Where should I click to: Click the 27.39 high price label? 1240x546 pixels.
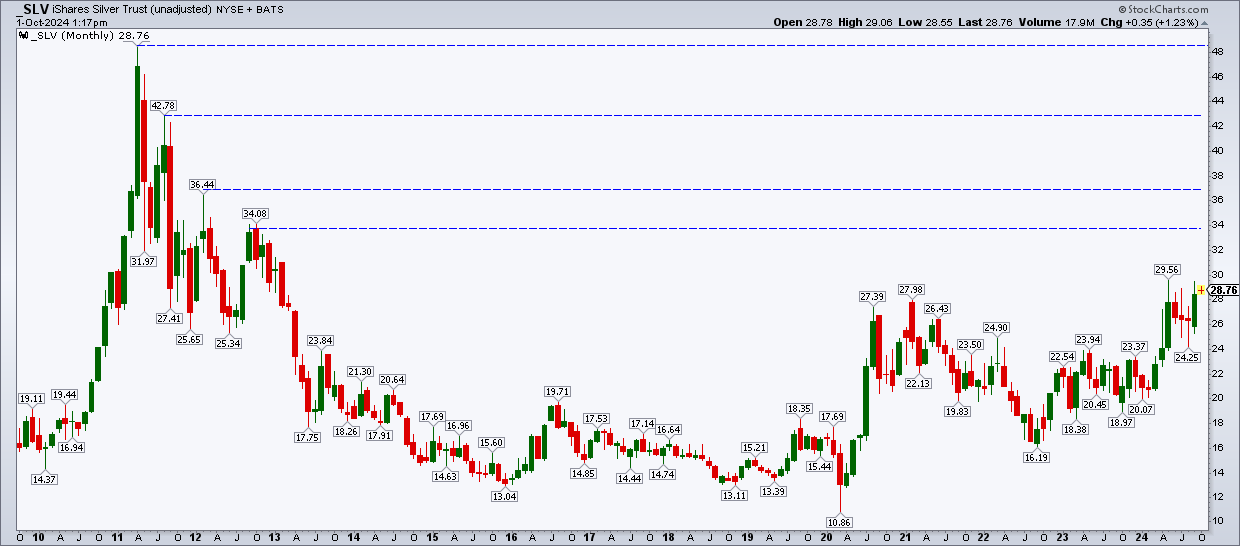pos(872,296)
